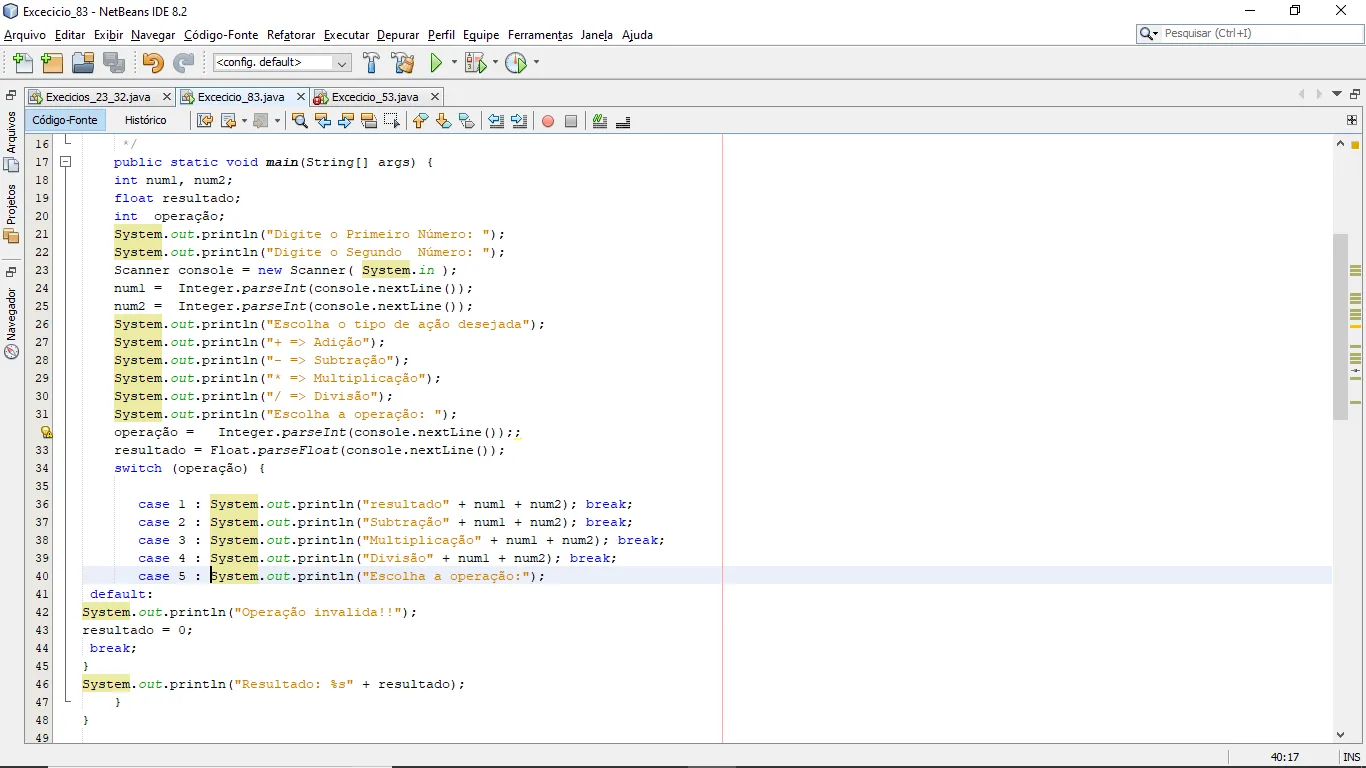The width and height of the screenshot is (1366, 768).
Task: Click the Histórico view button
Action: 146,120
